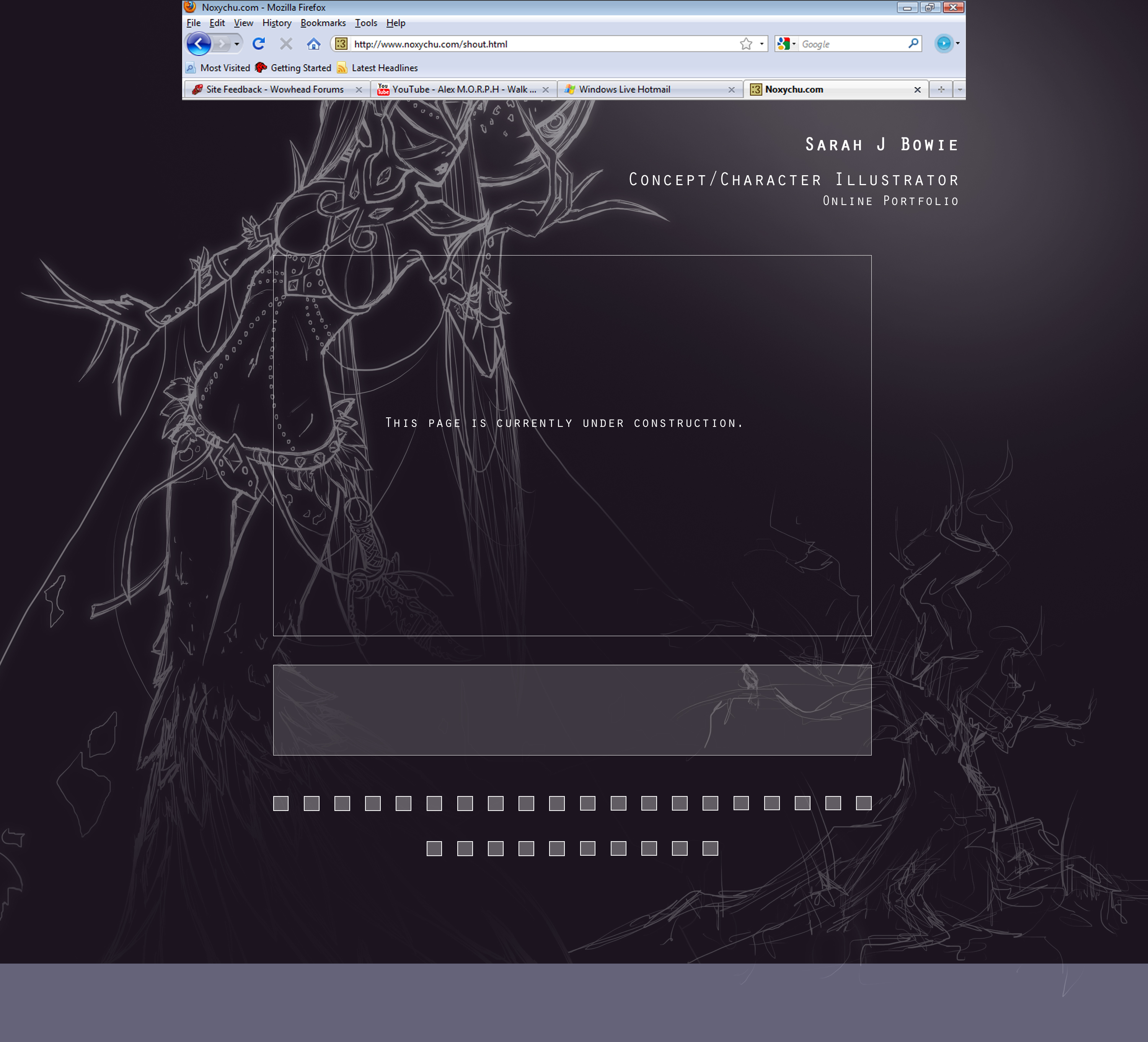
Task: Click the bookmark star in the address bar
Action: pos(746,44)
